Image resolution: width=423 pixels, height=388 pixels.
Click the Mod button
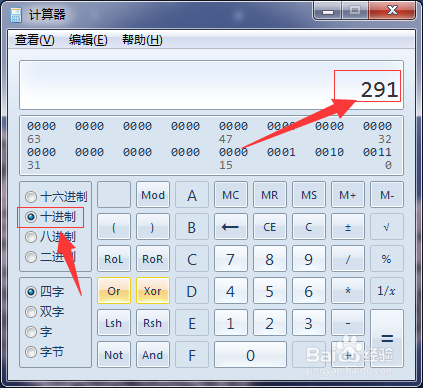coord(153,195)
